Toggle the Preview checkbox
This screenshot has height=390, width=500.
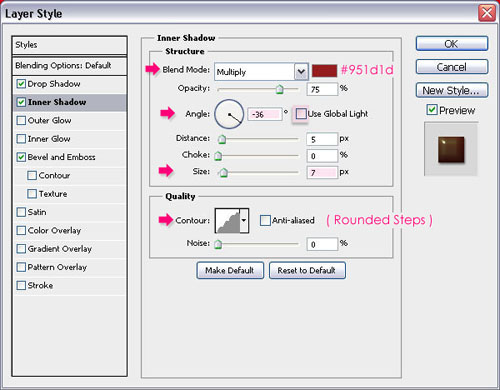[x=432, y=110]
